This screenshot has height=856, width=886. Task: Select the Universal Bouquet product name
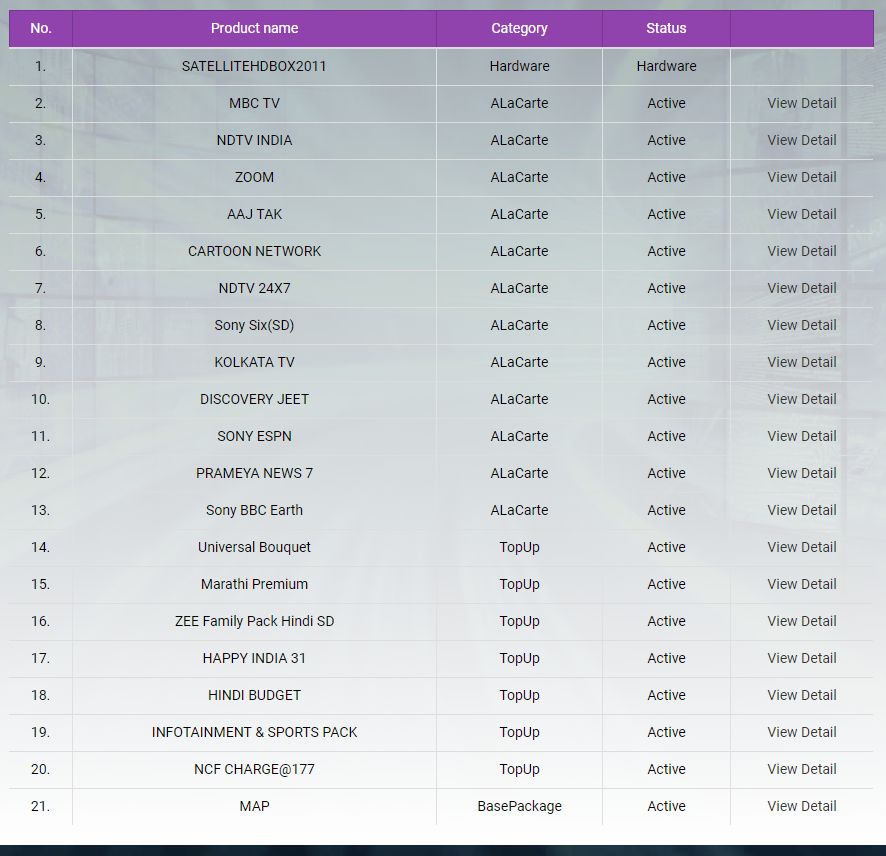(x=254, y=548)
